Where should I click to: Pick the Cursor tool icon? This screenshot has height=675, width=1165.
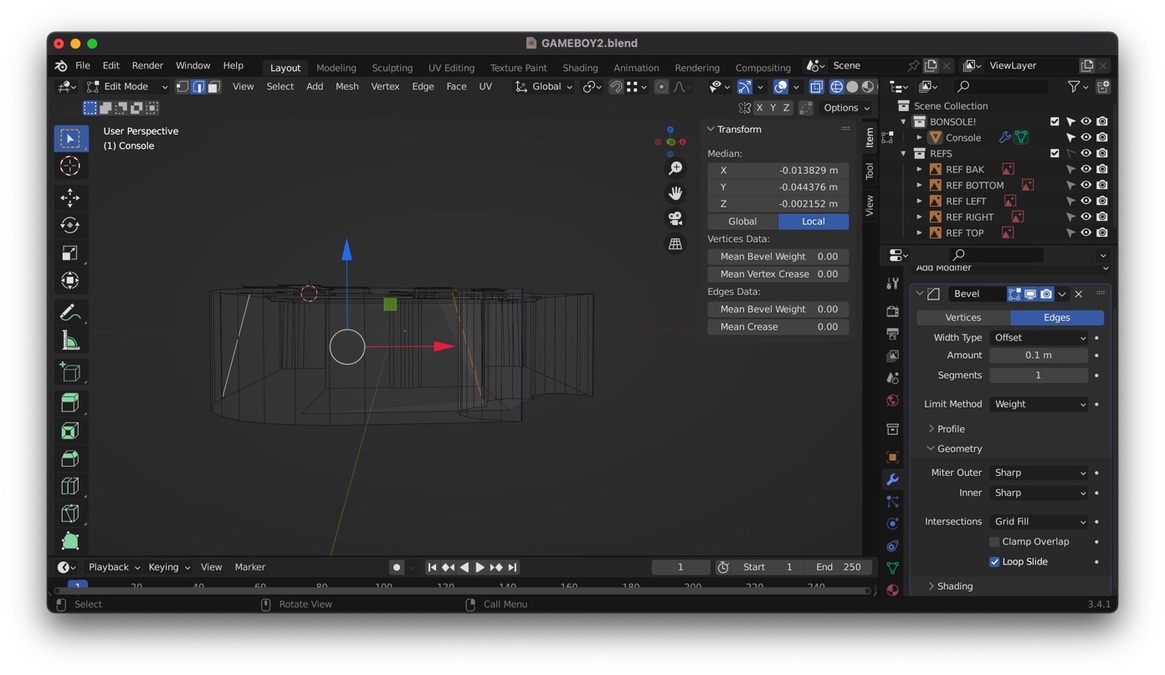[70, 166]
